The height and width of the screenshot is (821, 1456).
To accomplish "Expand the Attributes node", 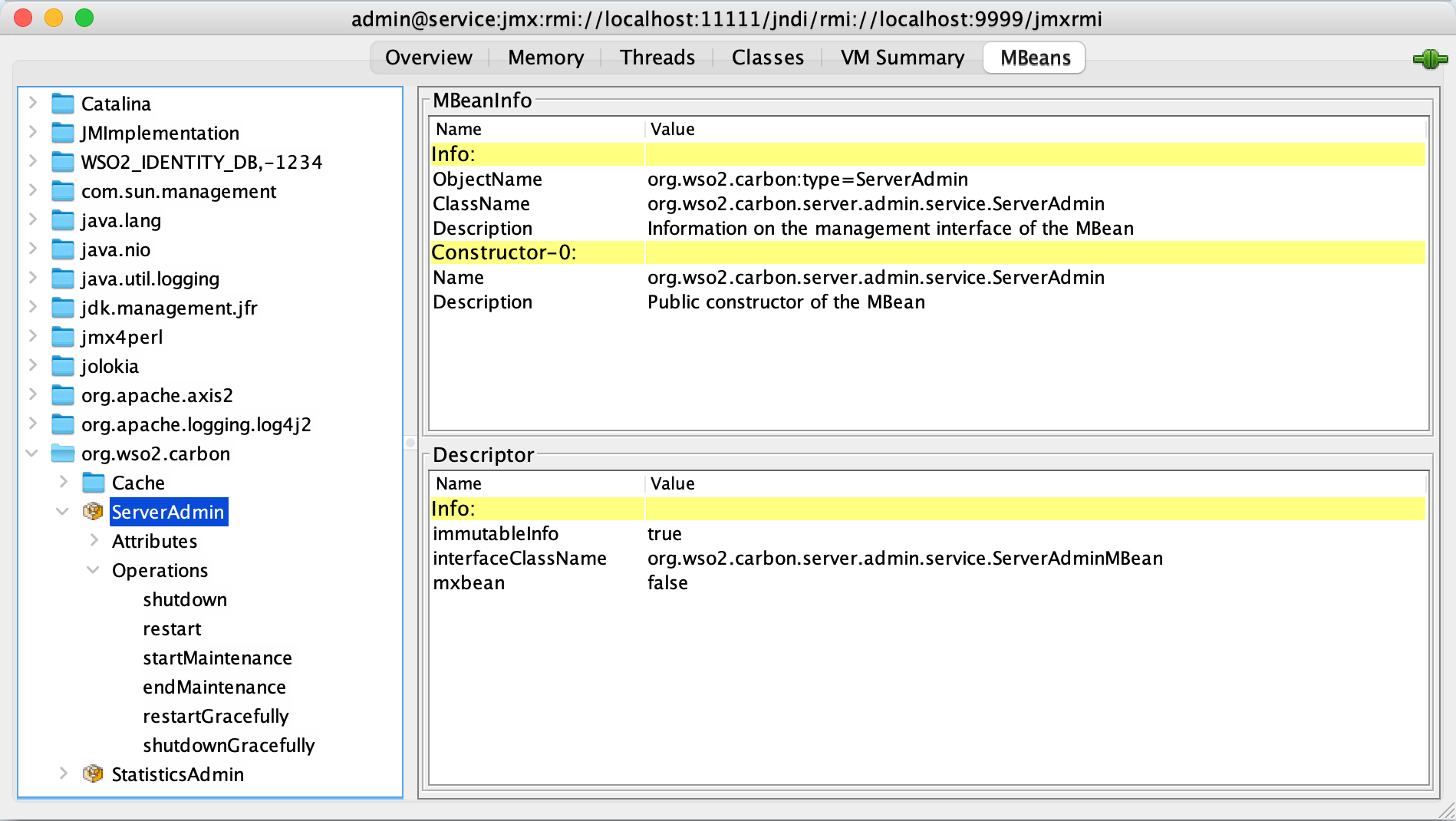I will [x=94, y=539].
